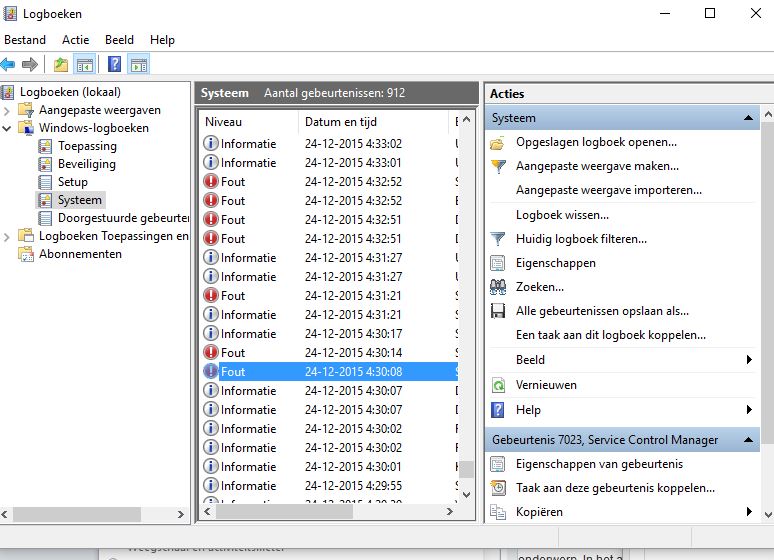Viewport: 774px width, 560px height.
Task: Click Opgeslagen logboek openen... action
Action: click(x=596, y=142)
